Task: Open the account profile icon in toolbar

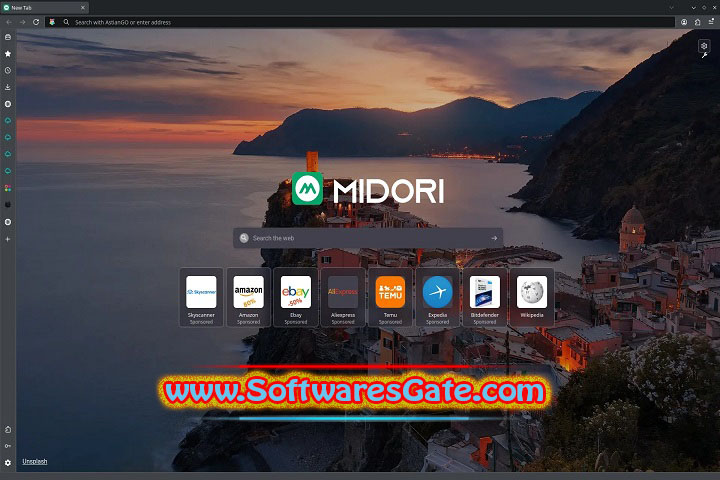Action: (684, 22)
